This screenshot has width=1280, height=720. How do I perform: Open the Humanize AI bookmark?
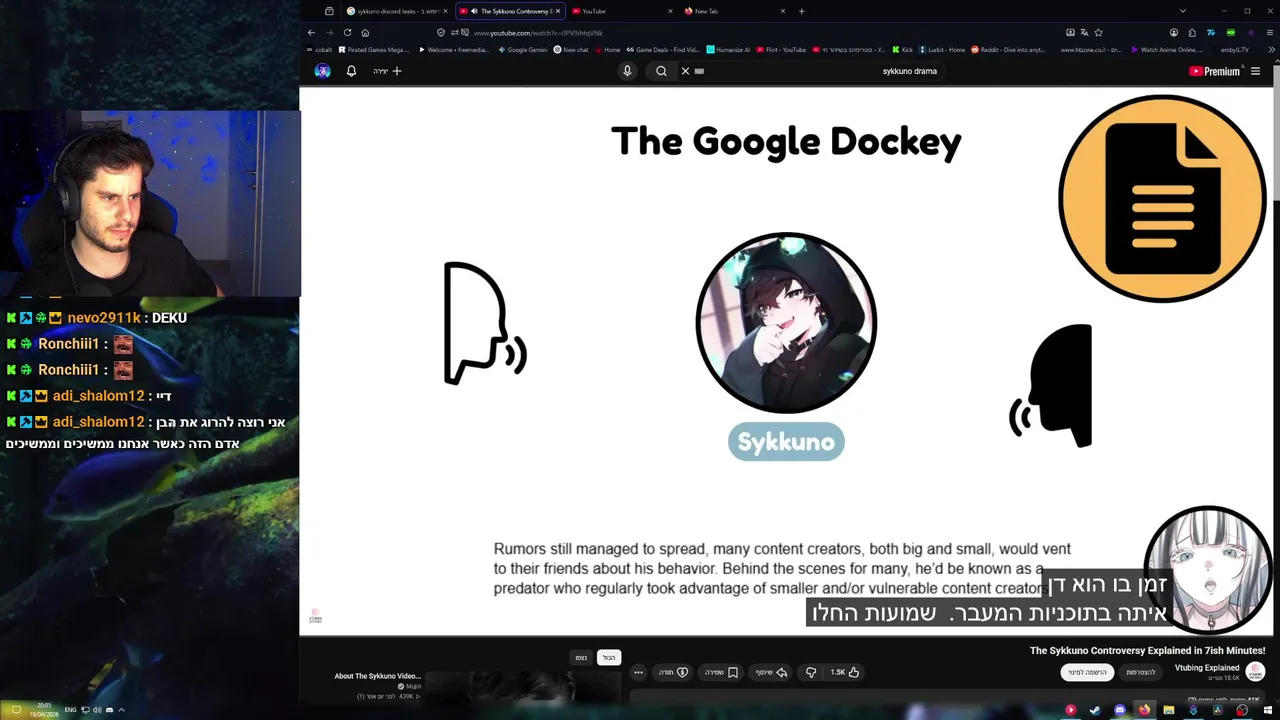click(728, 49)
